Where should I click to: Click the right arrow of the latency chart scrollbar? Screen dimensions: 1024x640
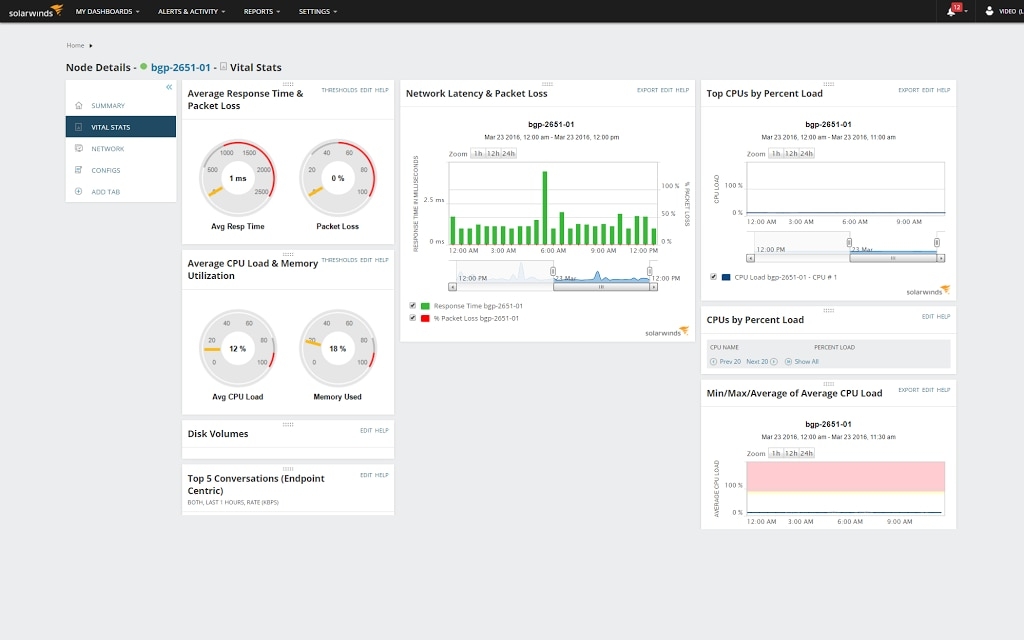[654, 286]
